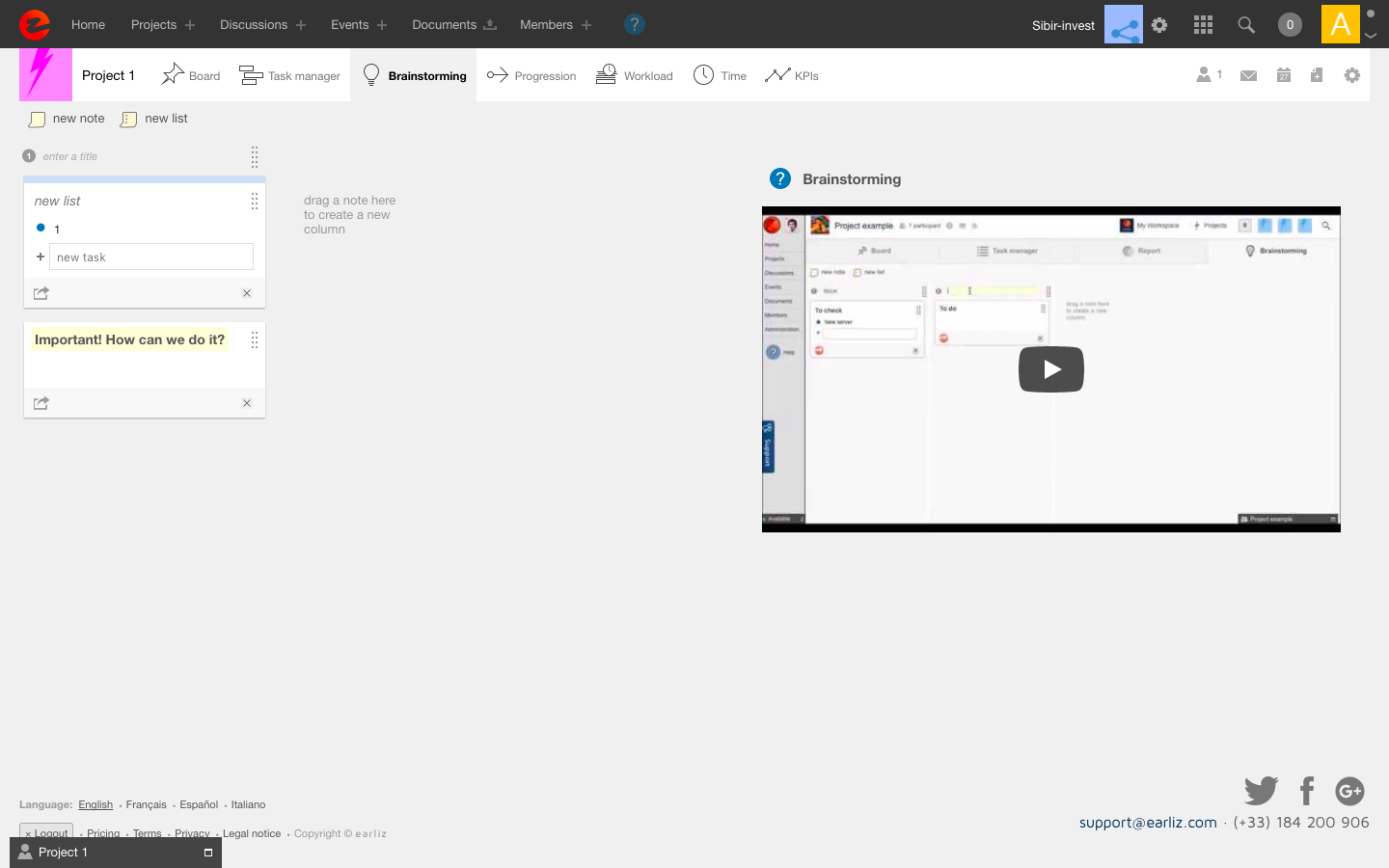Open the search magnifier
1389x868 pixels.
[1246, 25]
